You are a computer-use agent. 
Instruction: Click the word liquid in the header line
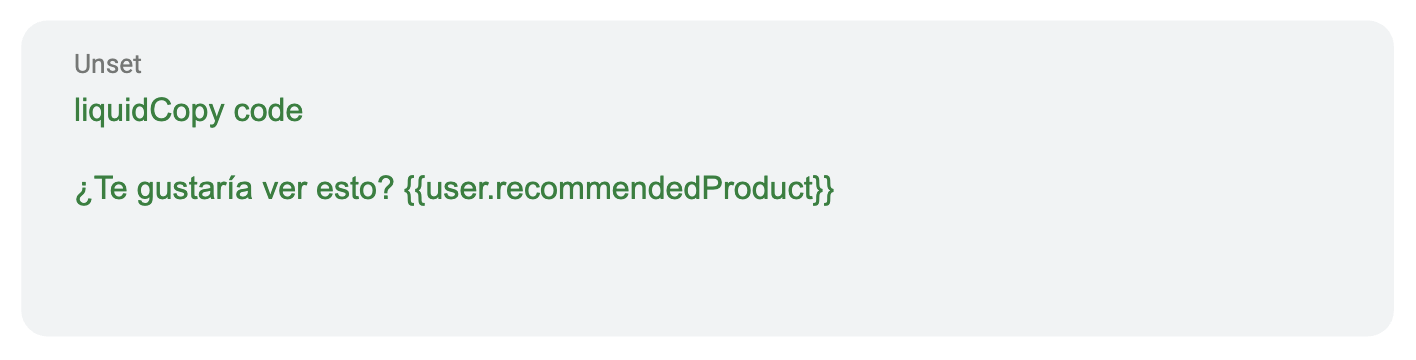[111, 110]
